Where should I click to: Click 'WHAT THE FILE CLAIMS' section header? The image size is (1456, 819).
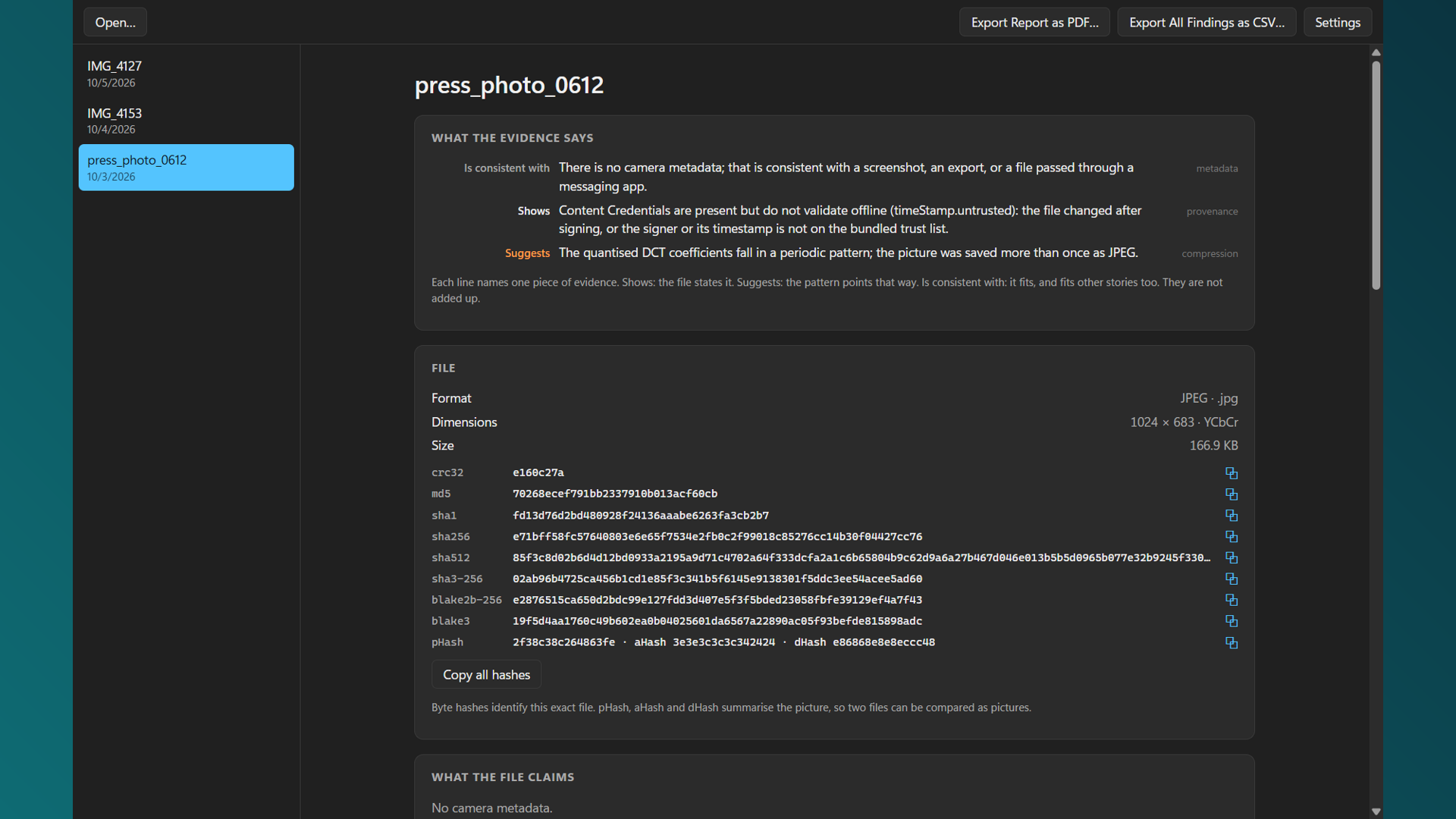click(x=503, y=777)
